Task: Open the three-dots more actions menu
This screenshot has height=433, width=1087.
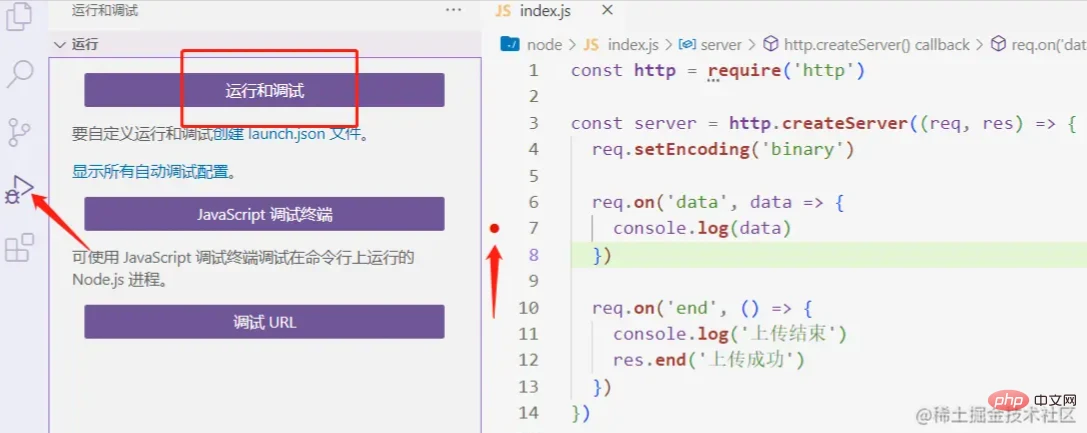Action: (453, 10)
